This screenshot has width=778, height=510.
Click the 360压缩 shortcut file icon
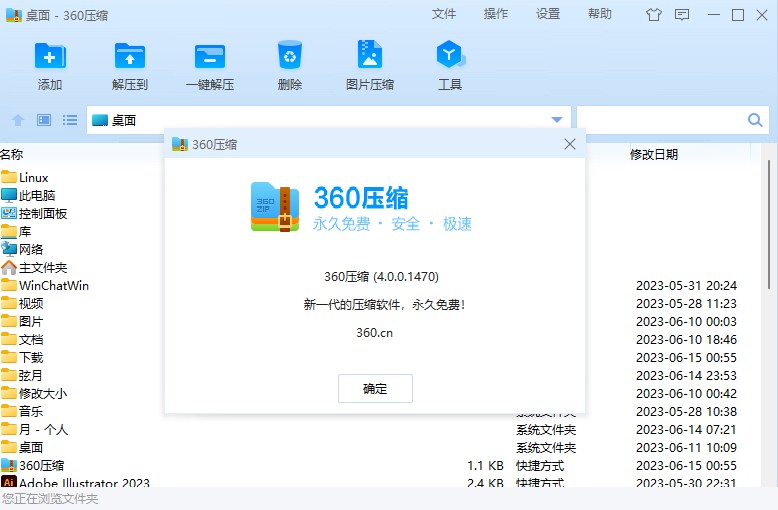(9, 465)
